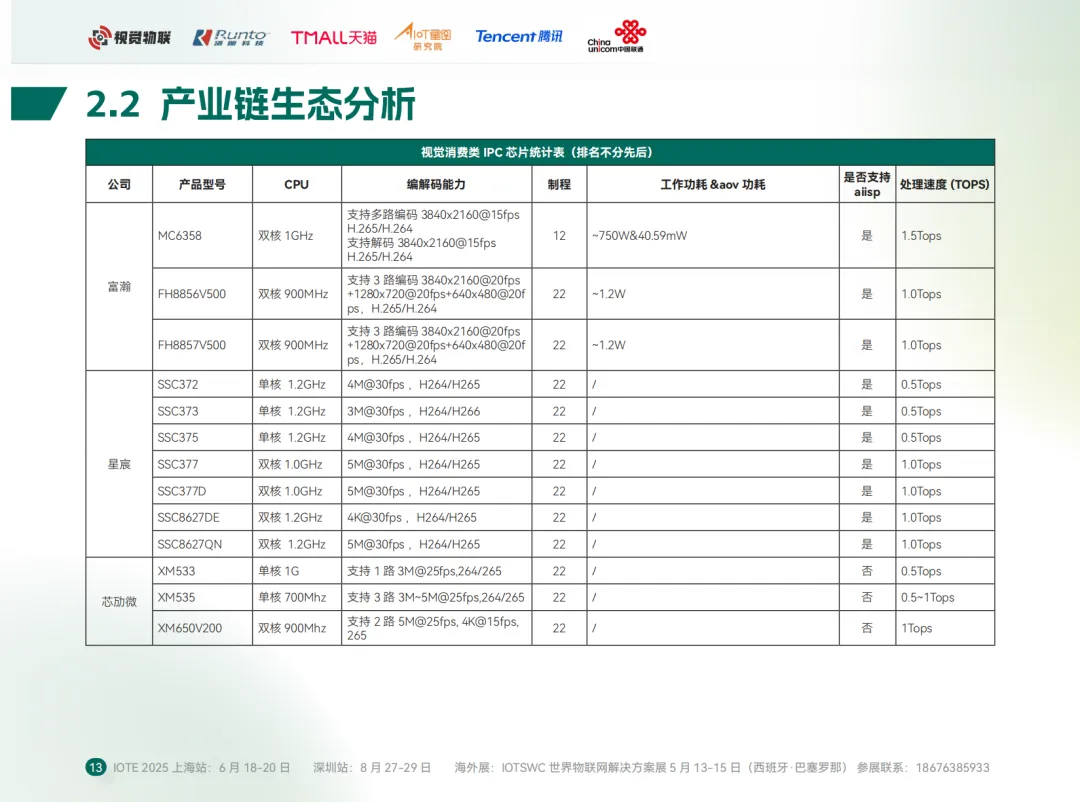
Task: Click the 否 aiisp cell in XM533 row
Action: [867, 571]
